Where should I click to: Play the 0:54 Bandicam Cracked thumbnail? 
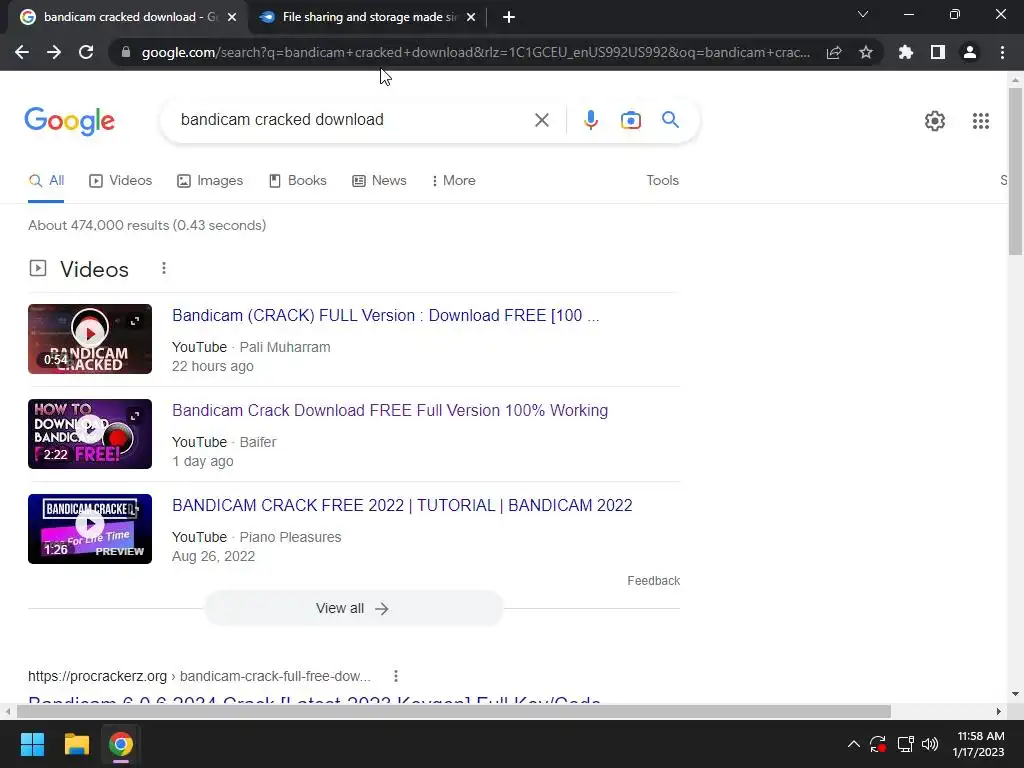[90, 339]
